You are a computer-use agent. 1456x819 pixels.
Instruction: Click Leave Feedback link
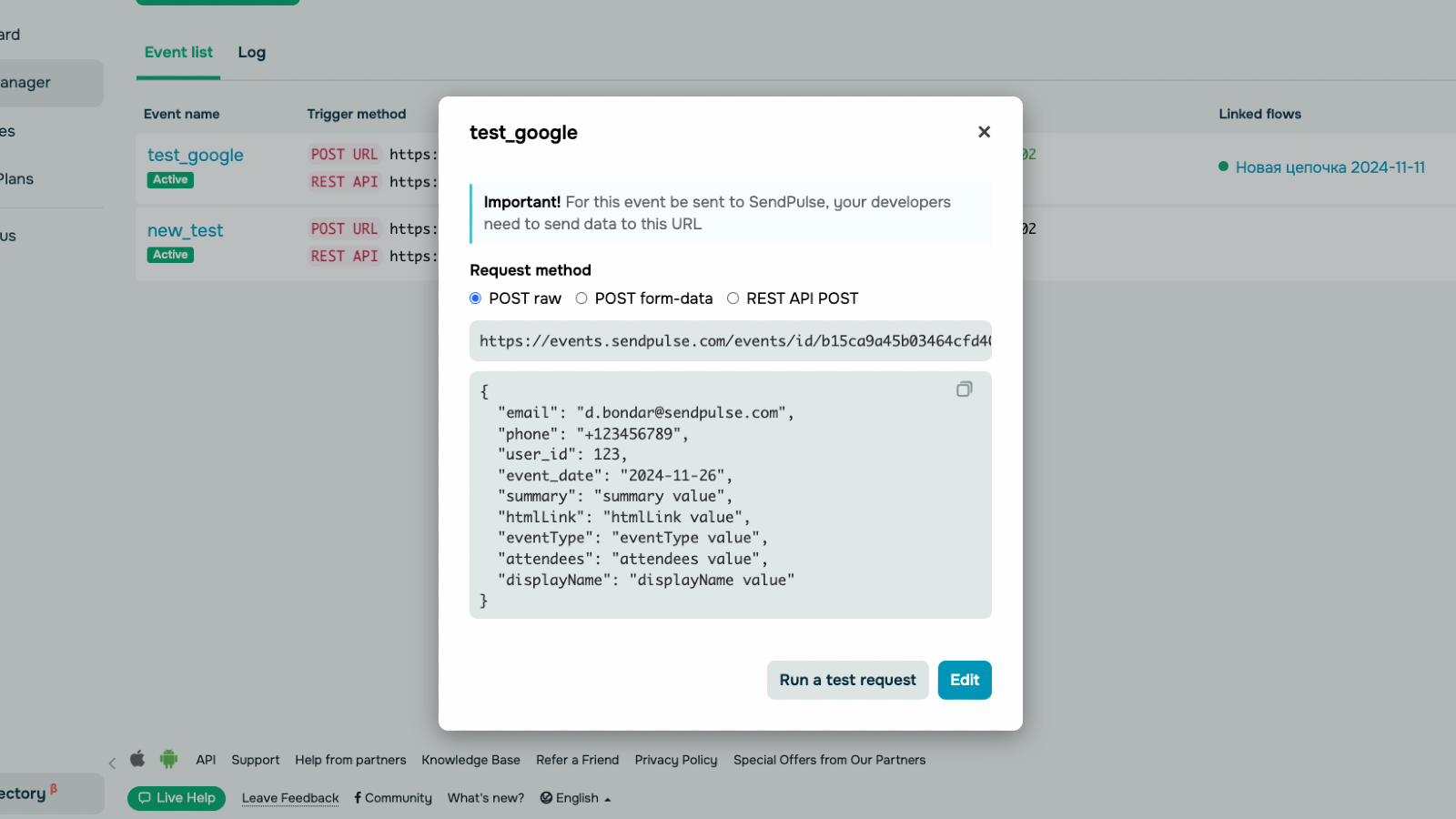click(x=290, y=798)
